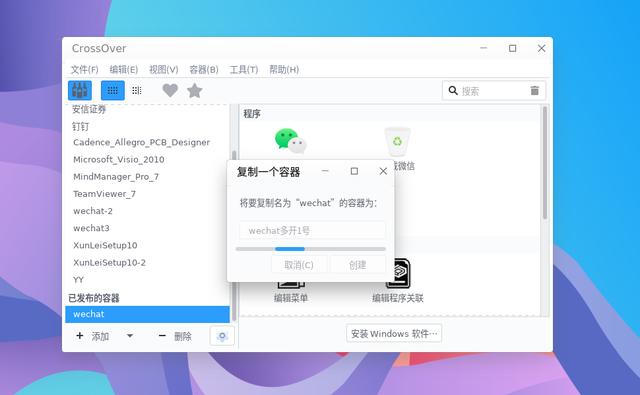
Task: Select Microsoft_Visio_2010 container
Action: [119, 160]
